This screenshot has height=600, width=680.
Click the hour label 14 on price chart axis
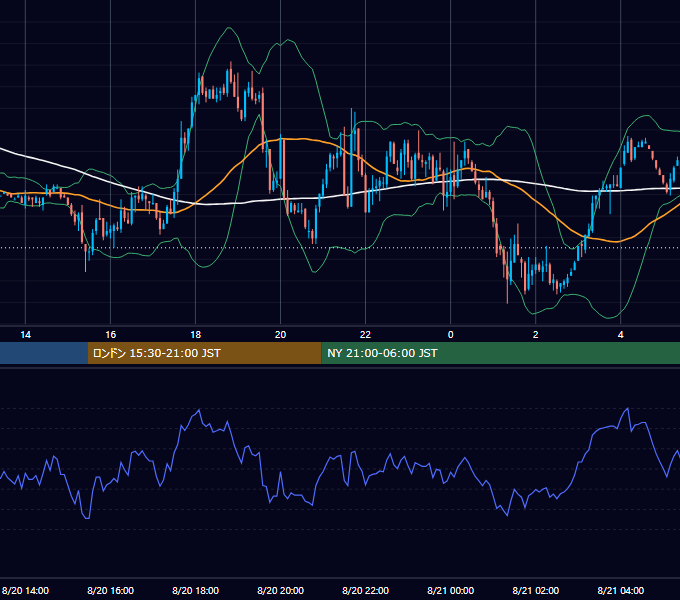[26, 335]
